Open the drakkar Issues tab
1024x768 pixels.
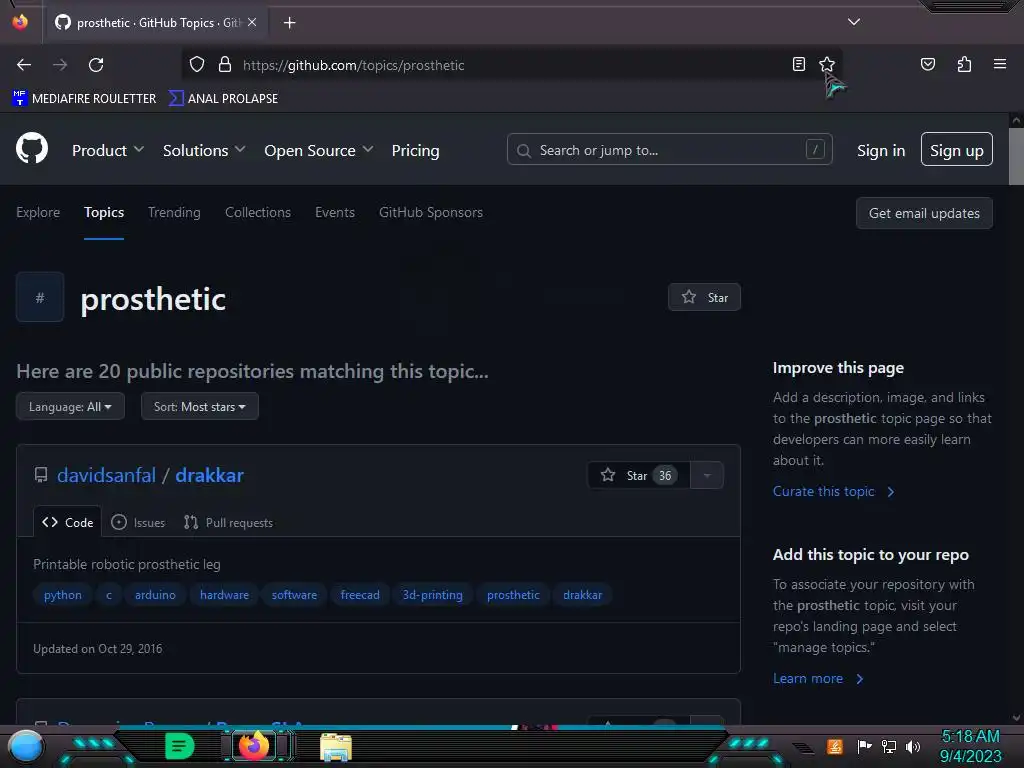[x=138, y=522]
